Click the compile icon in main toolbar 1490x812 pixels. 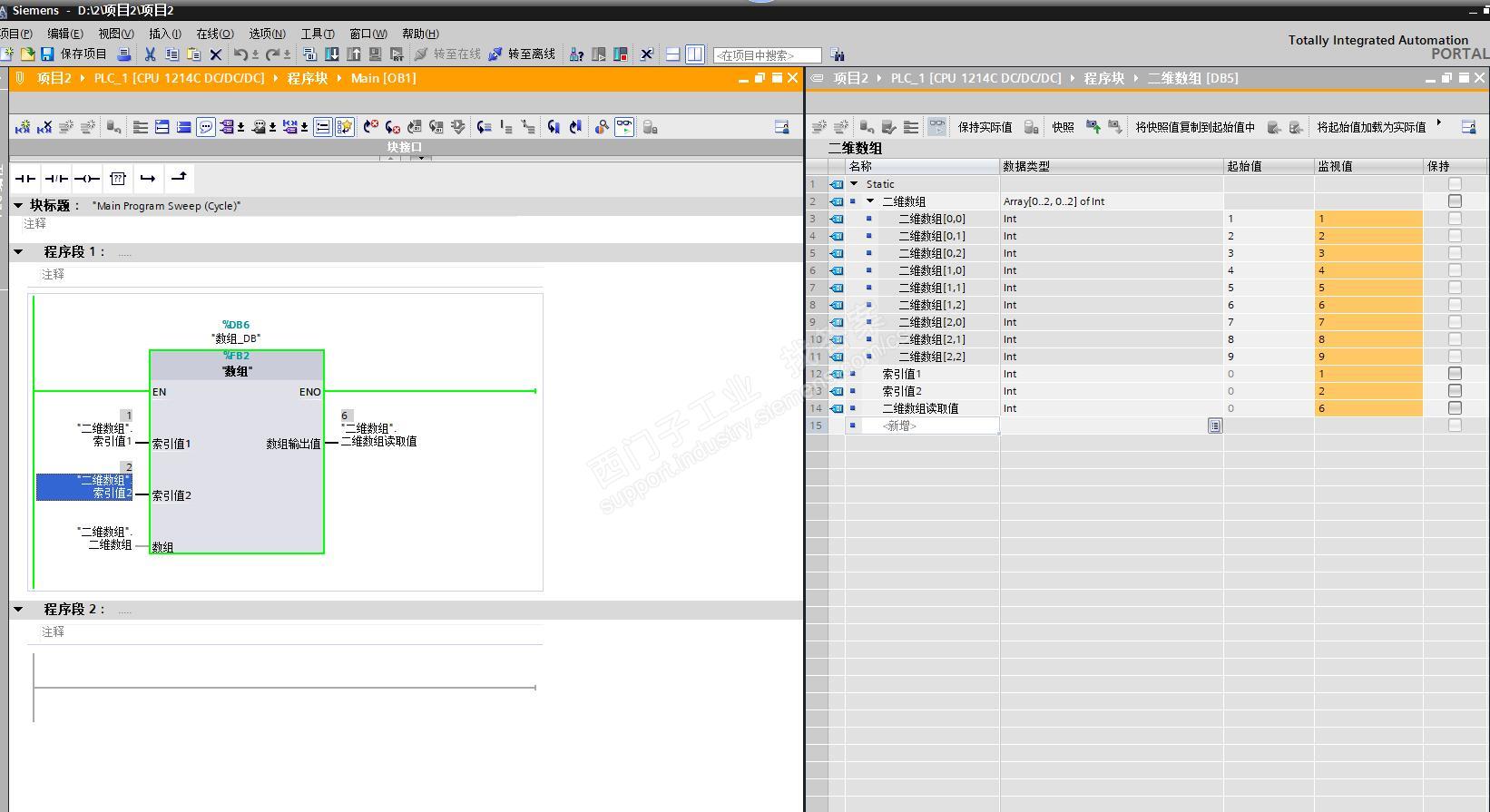click(x=309, y=54)
